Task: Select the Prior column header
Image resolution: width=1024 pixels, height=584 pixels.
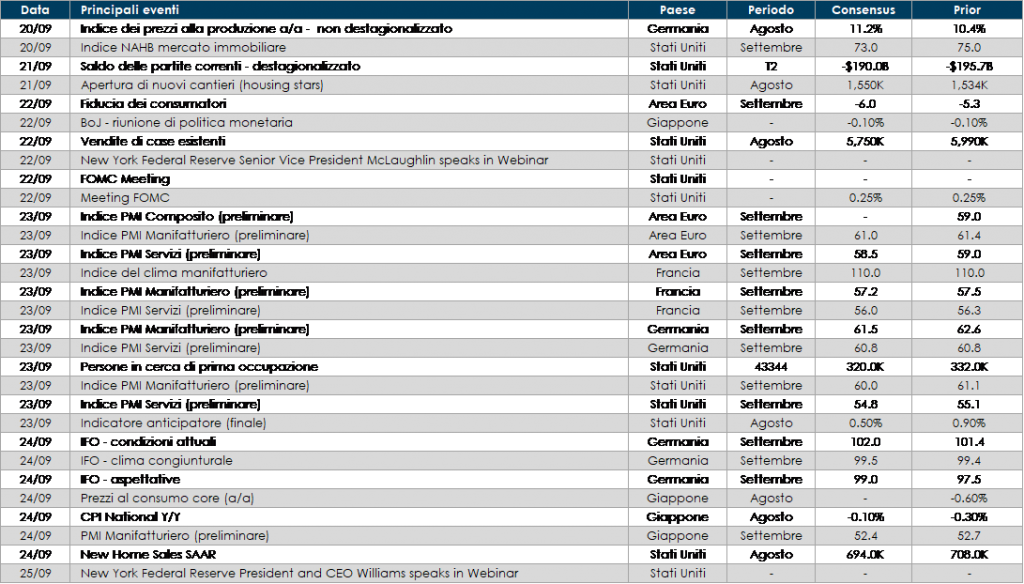Action: point(967,10)
